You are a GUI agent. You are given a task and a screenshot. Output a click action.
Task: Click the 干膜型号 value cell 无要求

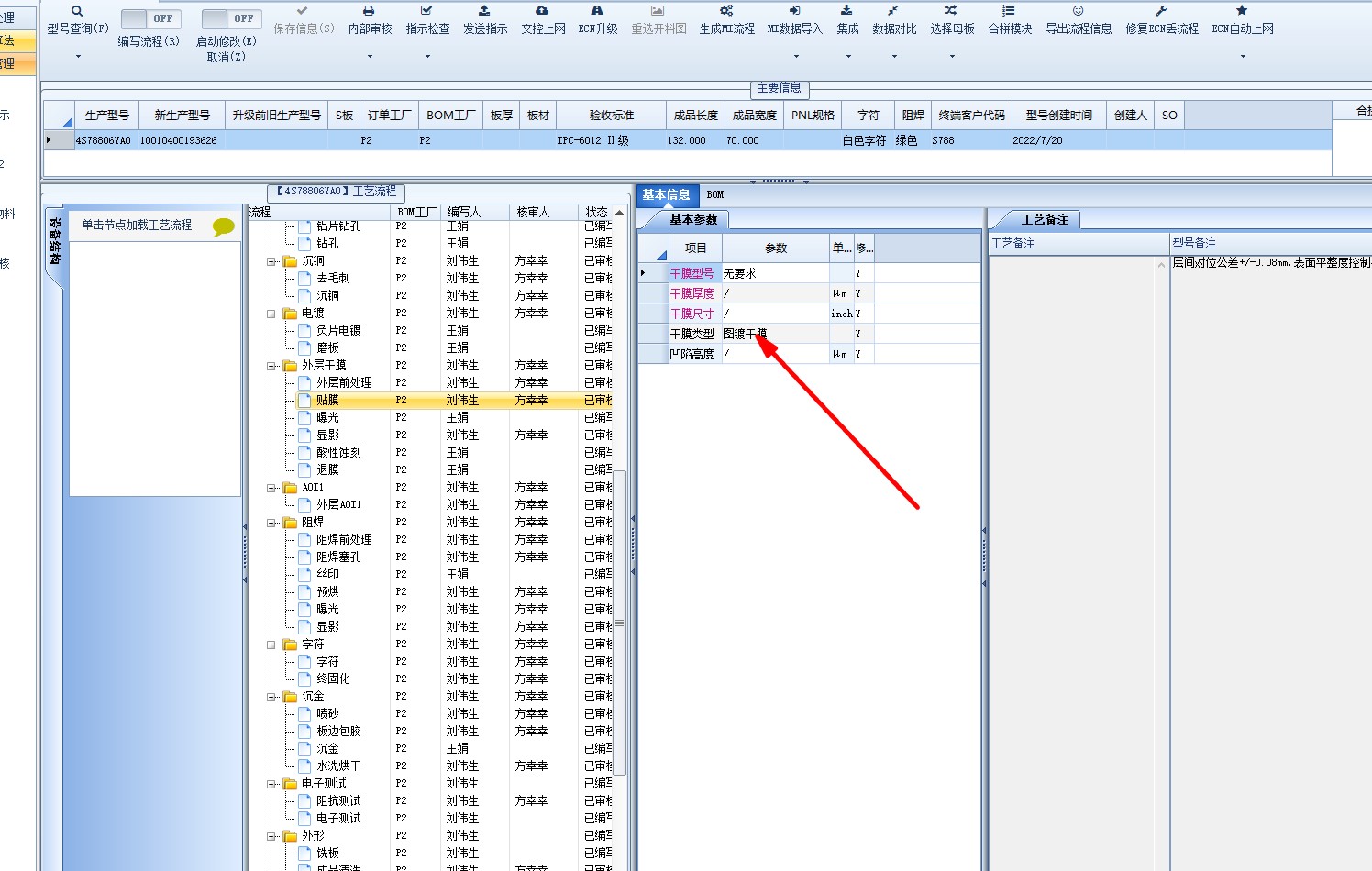coord(775,273)
